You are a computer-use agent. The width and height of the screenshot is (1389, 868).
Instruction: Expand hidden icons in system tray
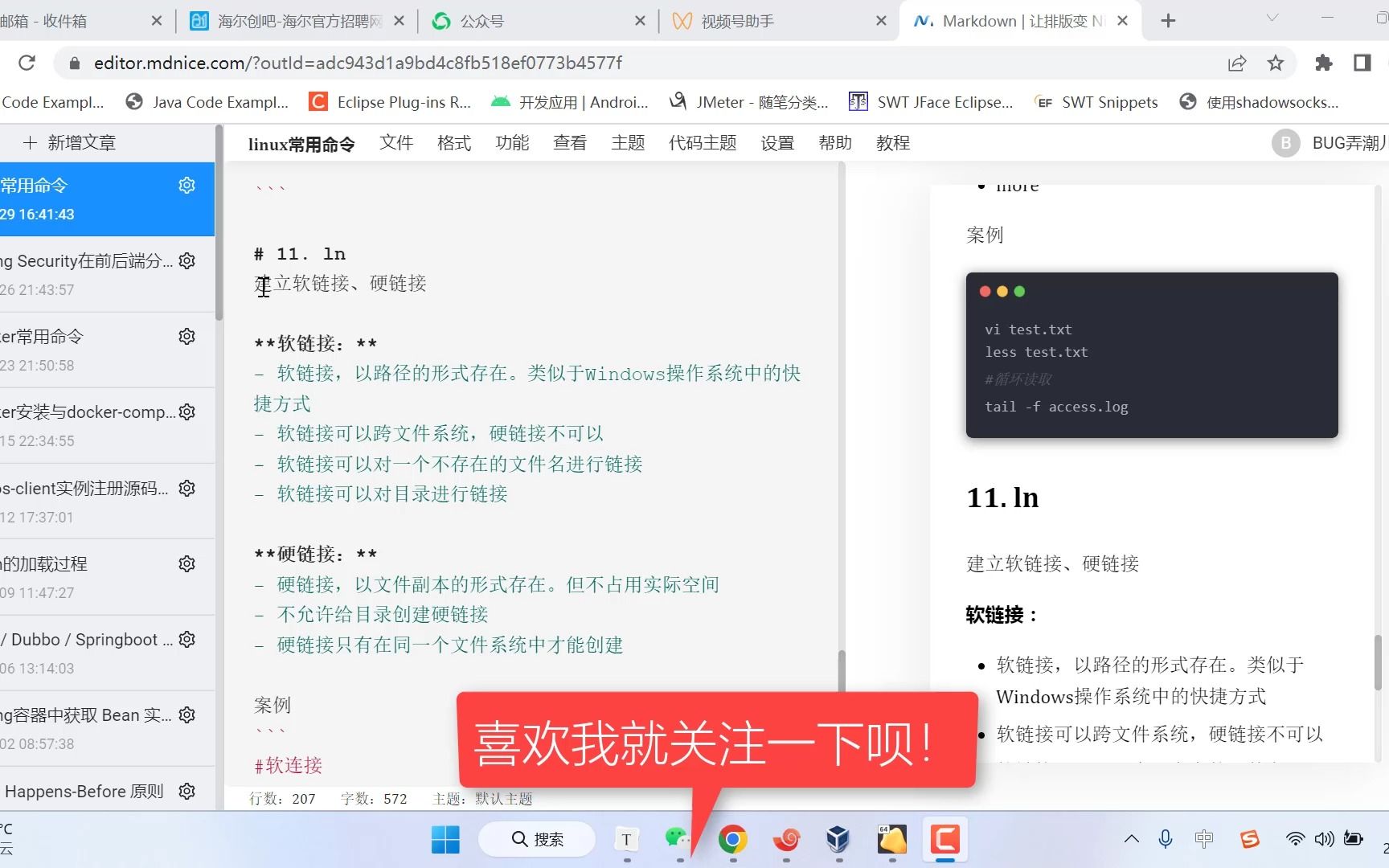tap(1131, 838)
